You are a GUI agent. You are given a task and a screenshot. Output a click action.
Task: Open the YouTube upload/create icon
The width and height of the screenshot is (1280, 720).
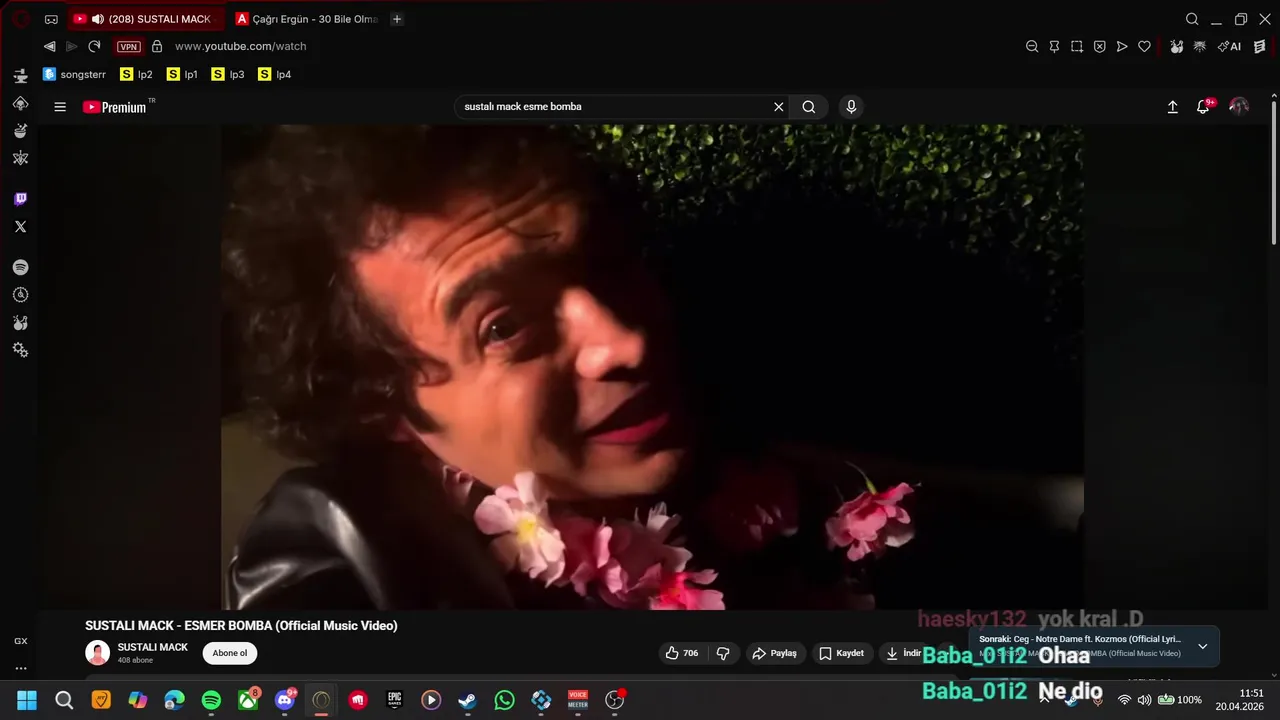coord(1173,107)
